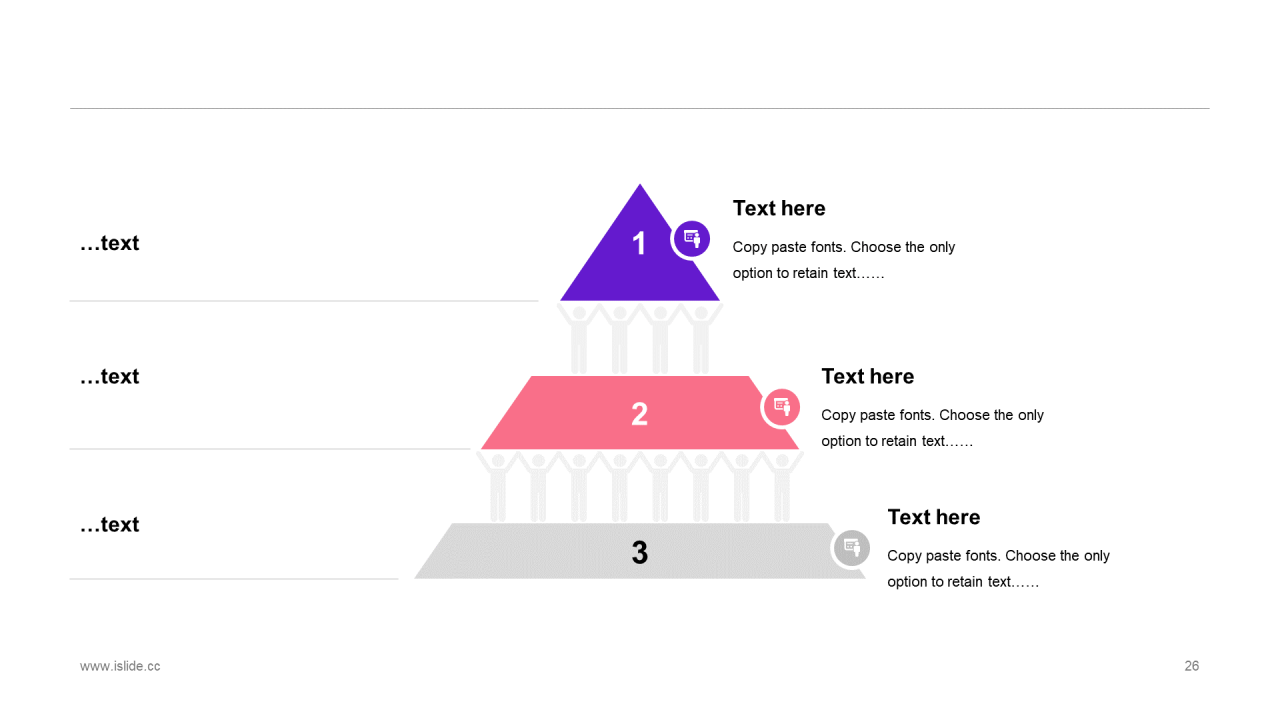Click 'Text here' heading beside purple triangle
This screenshot has height=720, width=1280.
tap(779, 208)
